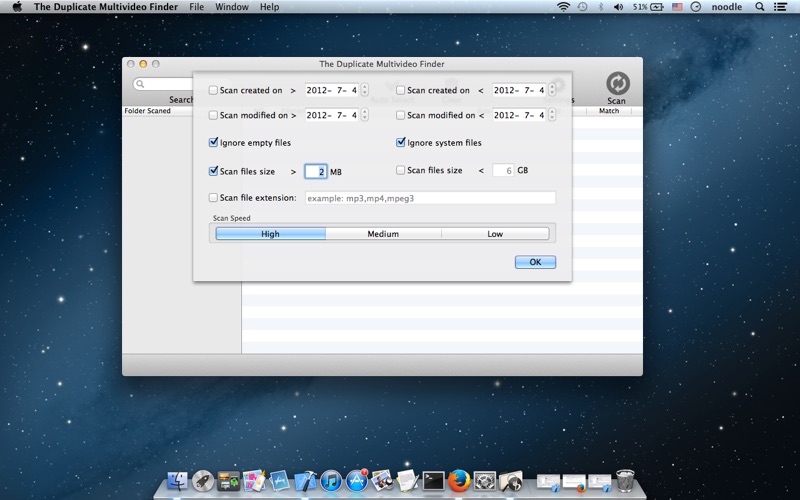
Task: Uncheck 'Ignore empty files'
Action: pyautogui.click(x=213, y=142)
